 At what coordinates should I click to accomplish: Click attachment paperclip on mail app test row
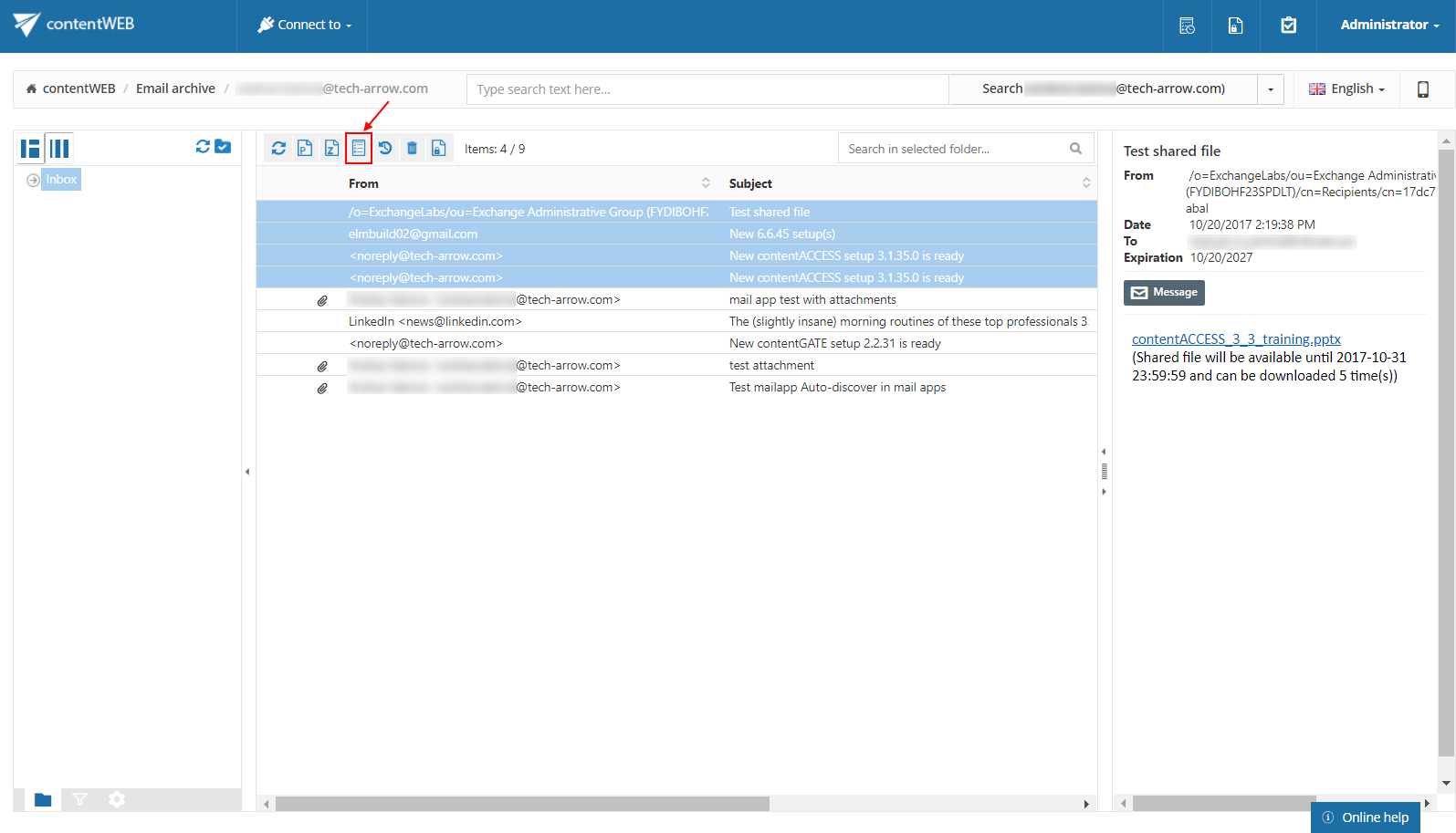pyautogui.click(x=322, y=300)
